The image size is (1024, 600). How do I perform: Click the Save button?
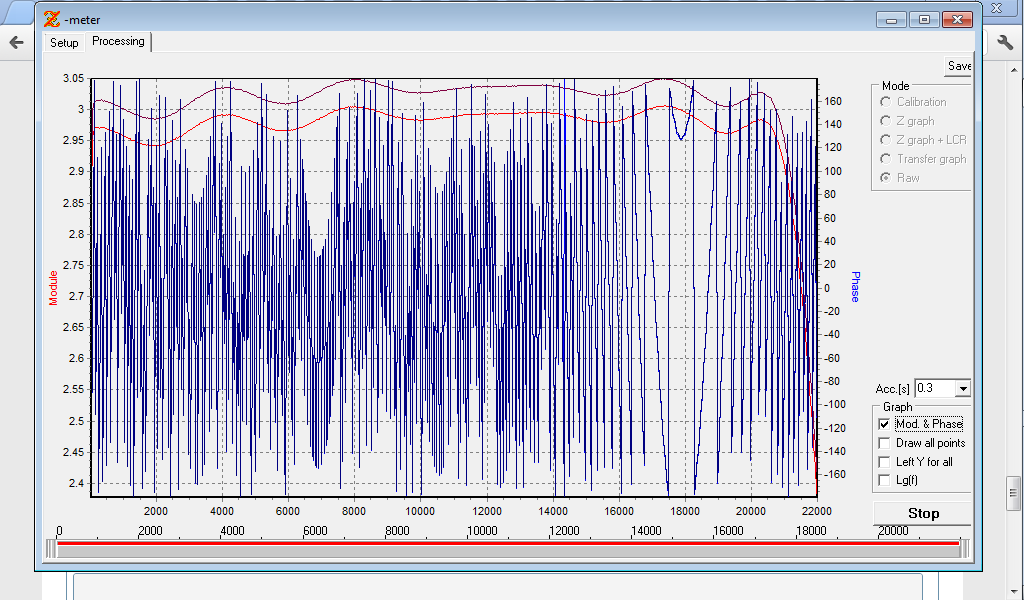(x=958, y=66)
